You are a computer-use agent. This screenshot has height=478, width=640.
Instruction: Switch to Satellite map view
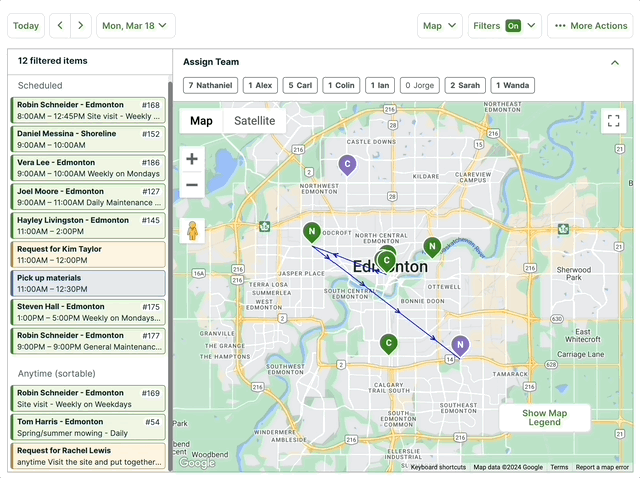coord(254,121)
